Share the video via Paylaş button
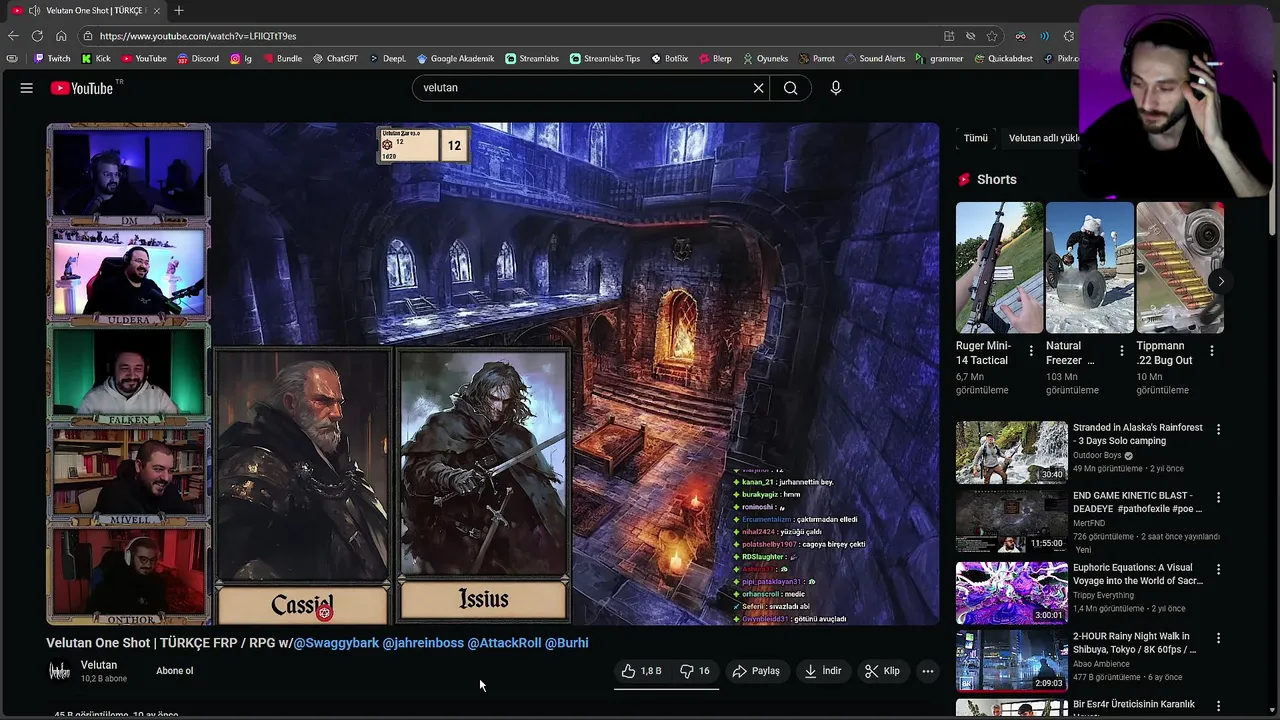Screen dimensions: 1280x720 (x=756, y=671)
